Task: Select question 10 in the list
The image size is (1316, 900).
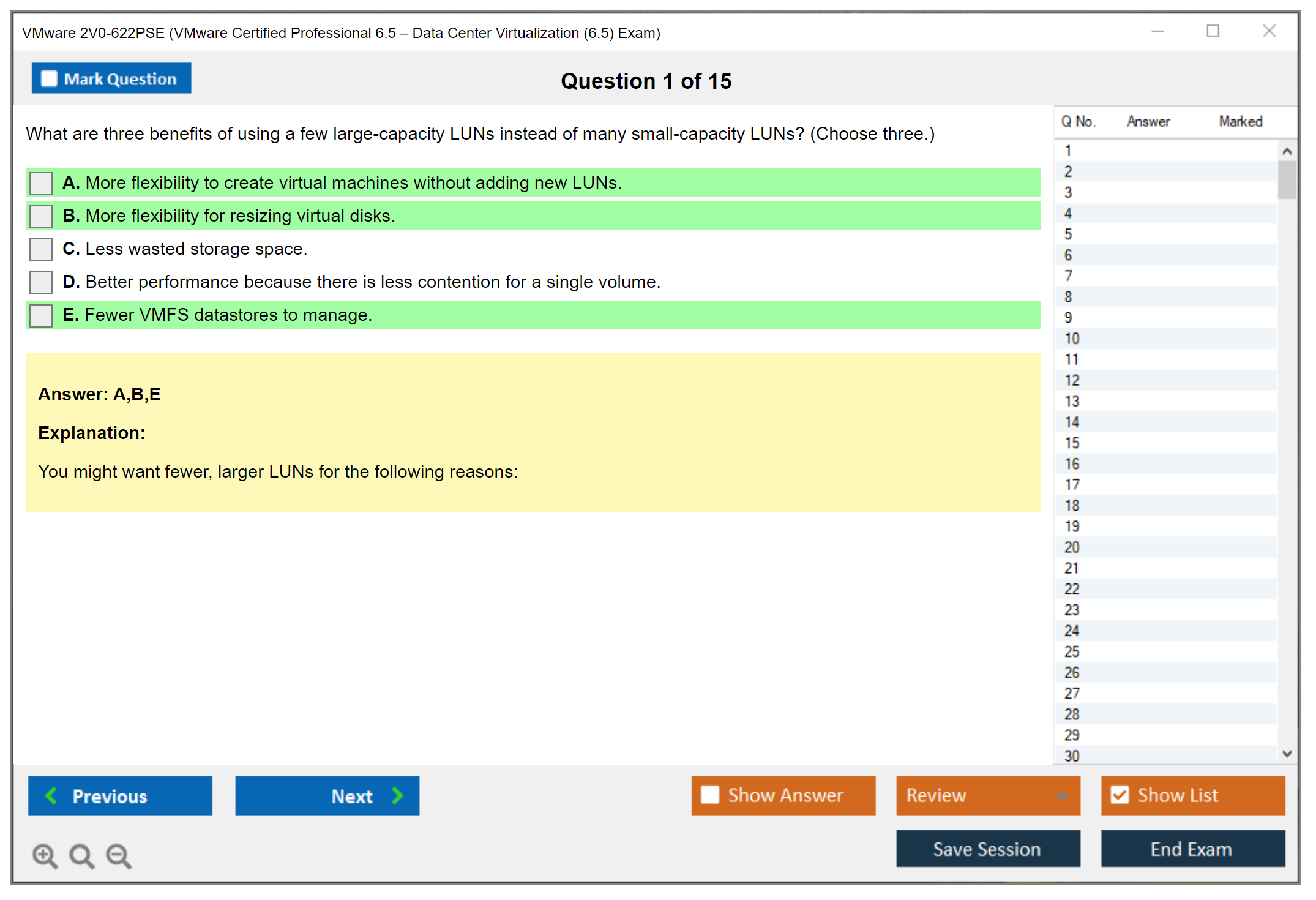Action: [1072, 339]
